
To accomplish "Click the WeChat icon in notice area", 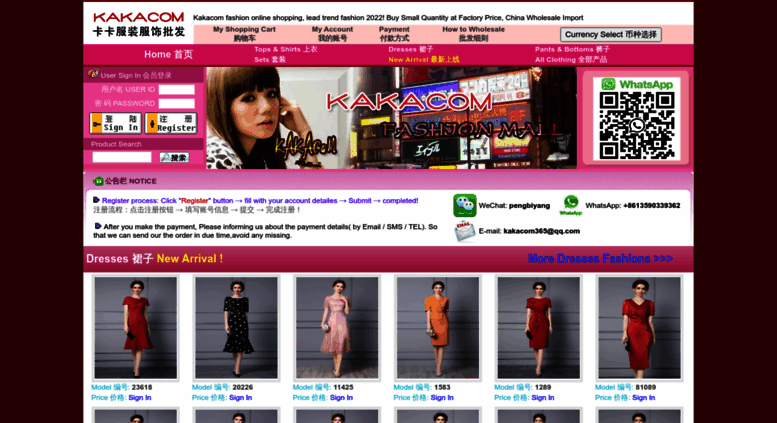I will (464, 206).
